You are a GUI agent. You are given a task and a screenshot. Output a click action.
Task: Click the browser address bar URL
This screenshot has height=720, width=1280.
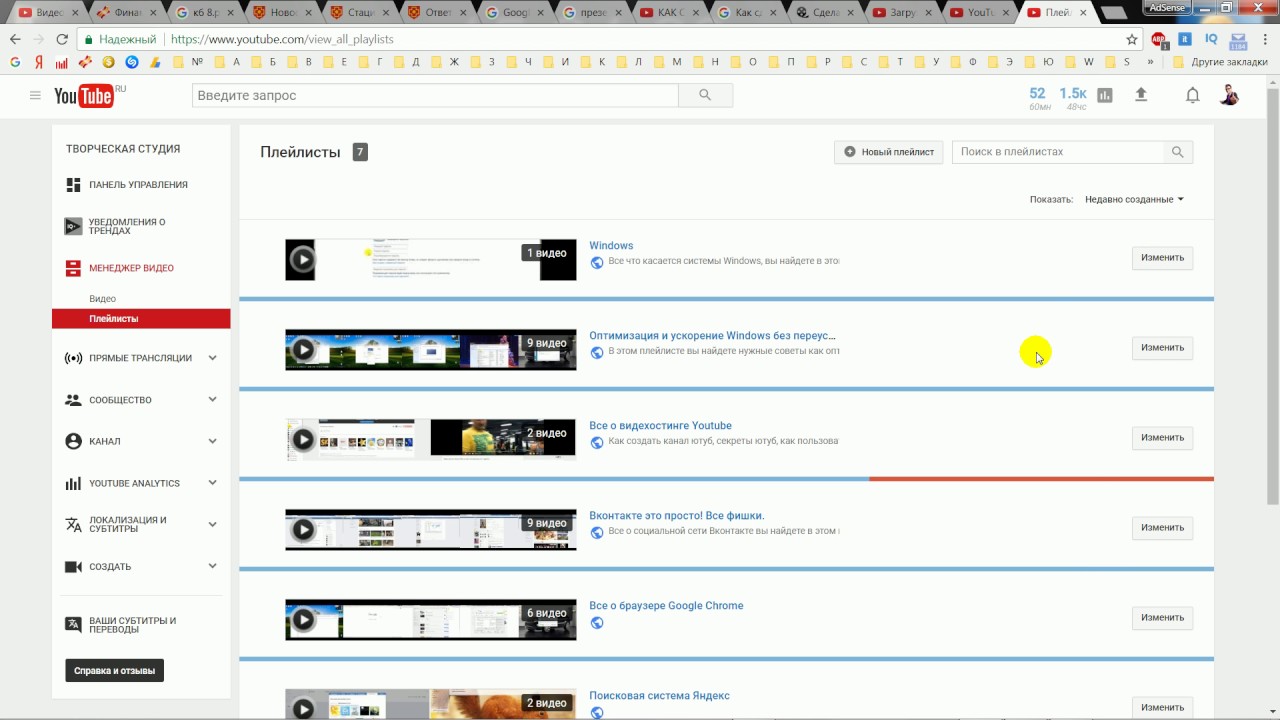pyautogui.click(x=282, y=39)
